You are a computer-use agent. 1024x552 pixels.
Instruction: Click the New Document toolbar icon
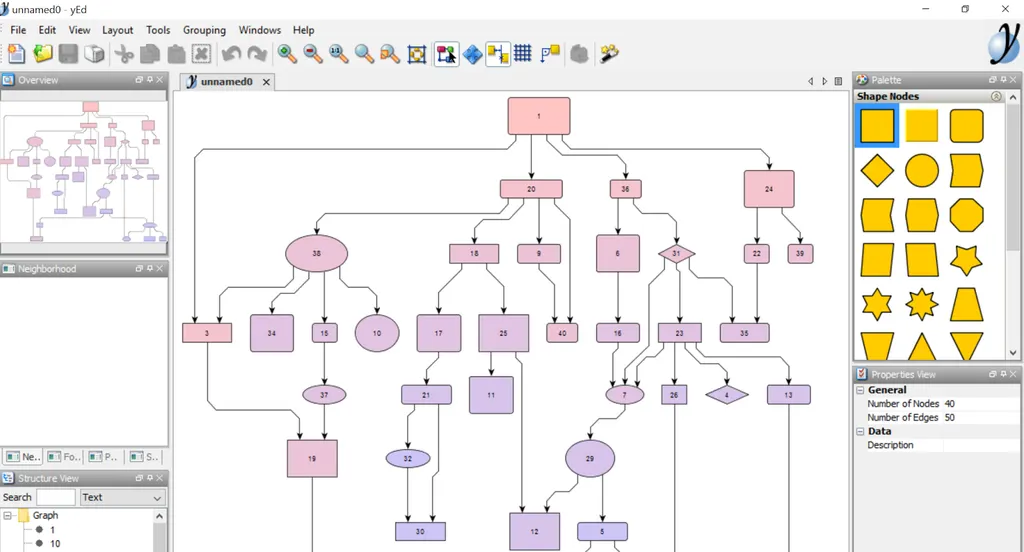coord(16,54)
